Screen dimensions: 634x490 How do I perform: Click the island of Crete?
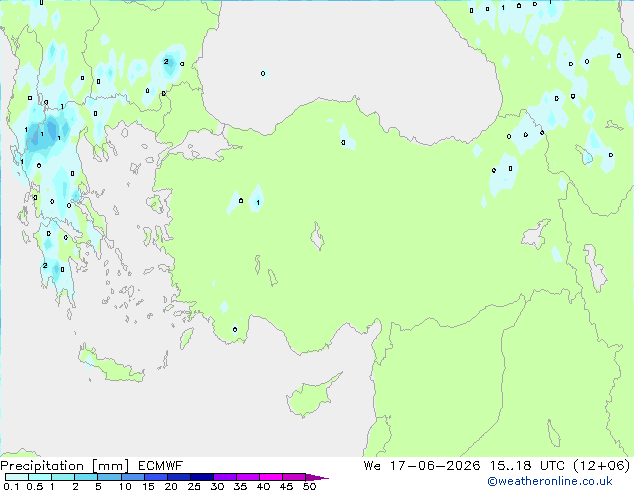pos(111,366)
